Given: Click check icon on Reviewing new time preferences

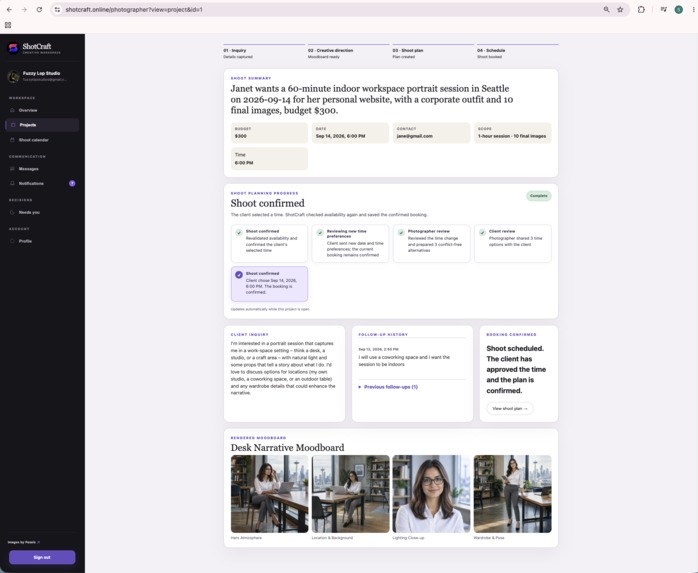Looking at the screenshot, I should click(320, 232).
